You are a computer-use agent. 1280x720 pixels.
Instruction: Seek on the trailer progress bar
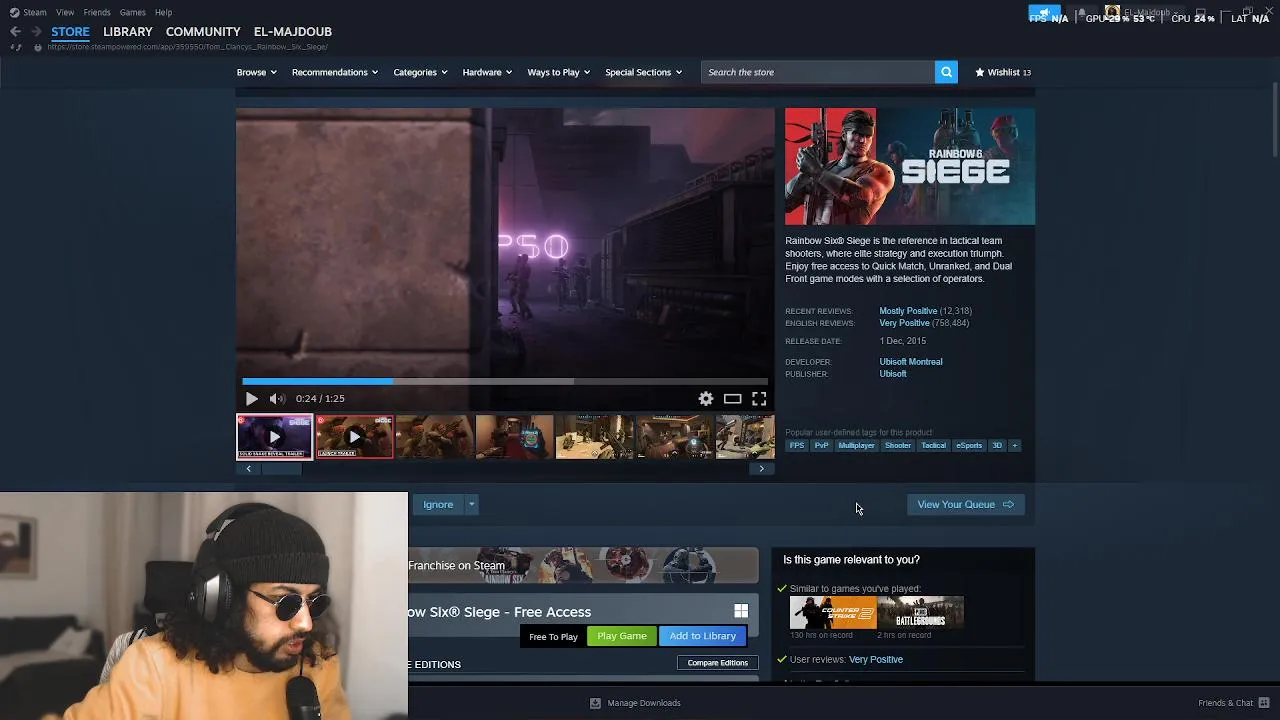(505, 381)
